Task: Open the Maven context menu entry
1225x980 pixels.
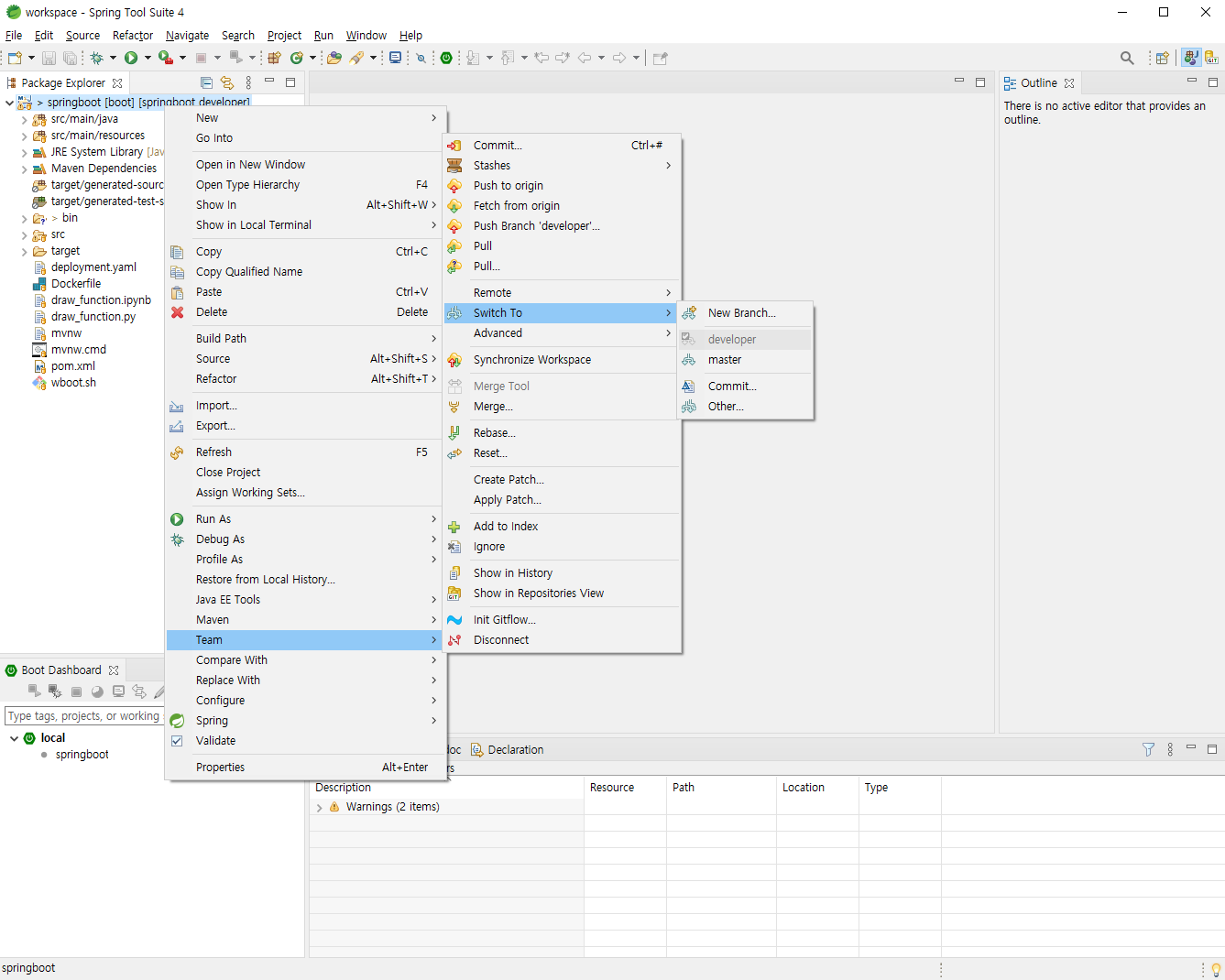Action: 306,620
